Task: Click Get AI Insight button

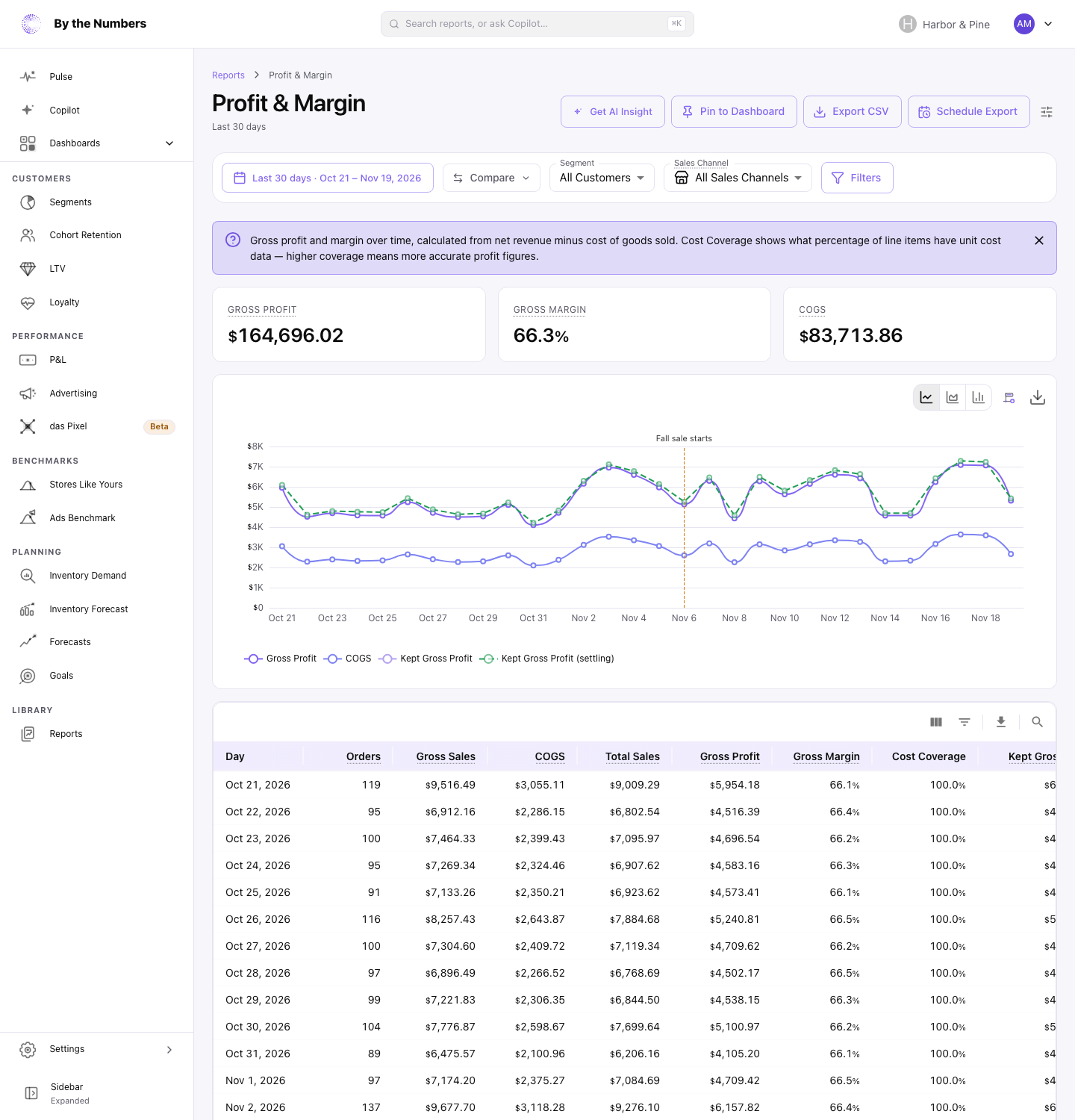Action: click(613, 111)
